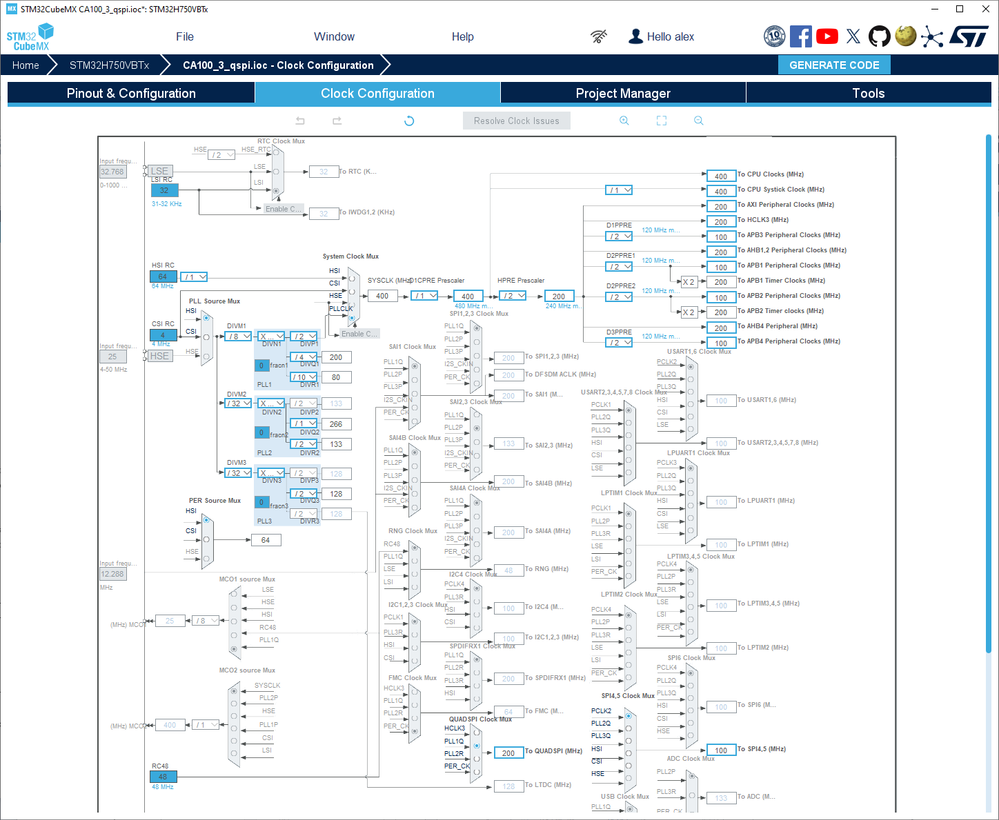Click the To CPU Clocks 400 field
999x820 pixels.
coord(721,176)
